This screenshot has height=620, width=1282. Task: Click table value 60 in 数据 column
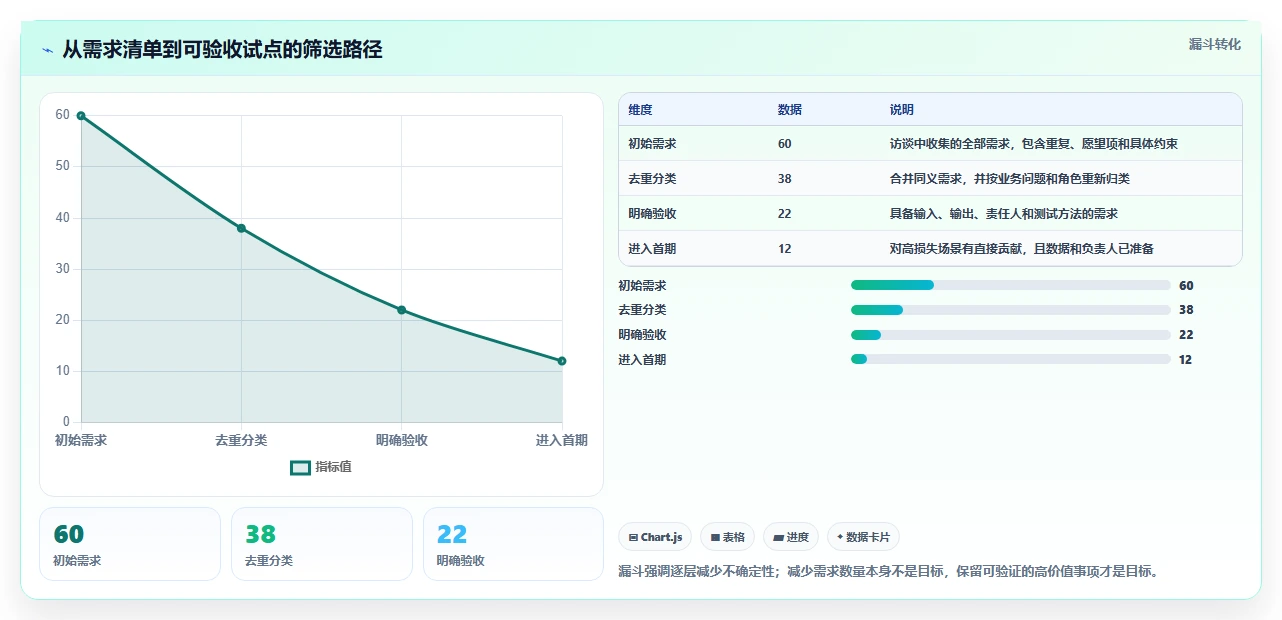point(784,144)
